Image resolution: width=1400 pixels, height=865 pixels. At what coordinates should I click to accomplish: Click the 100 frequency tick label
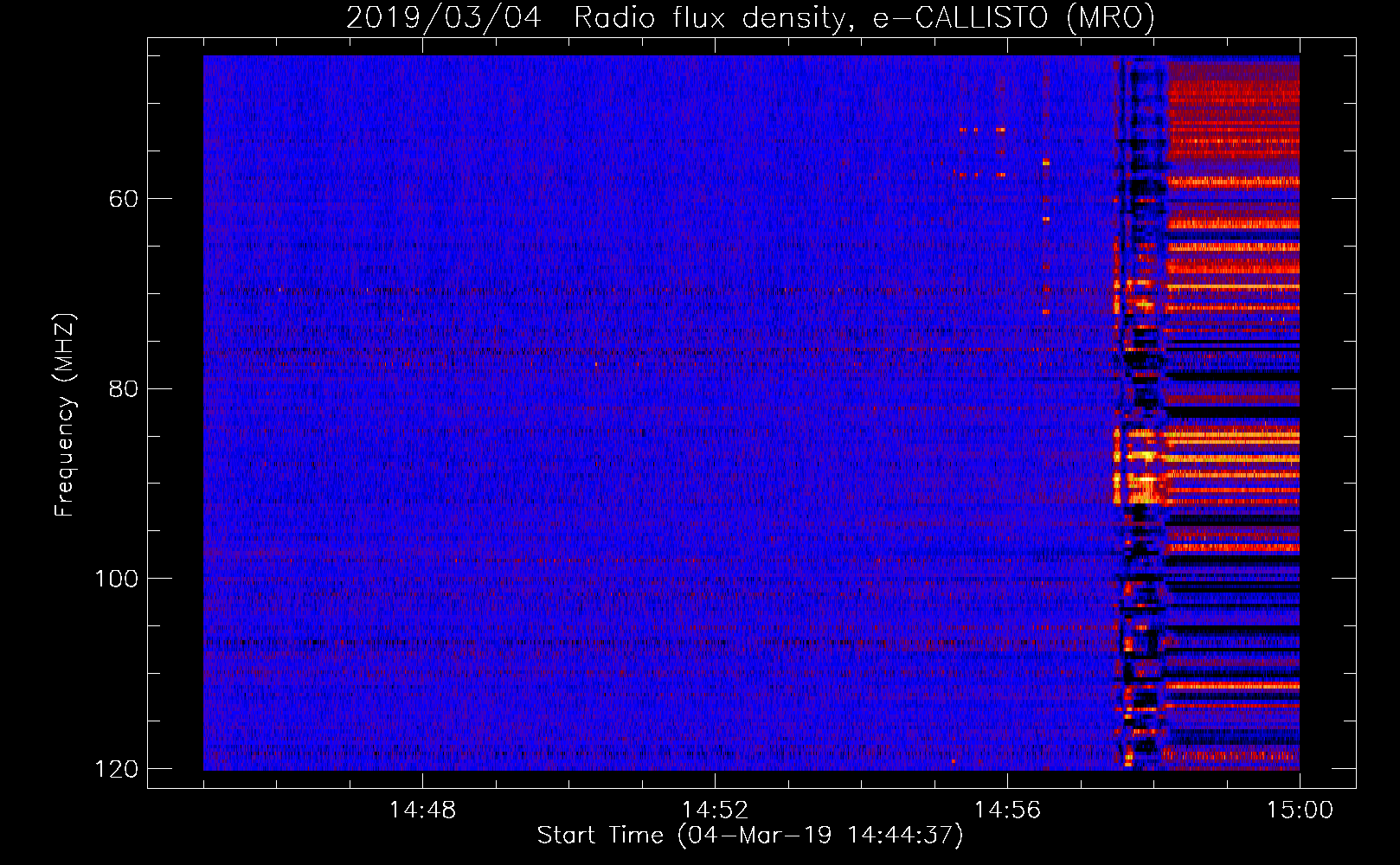pyautogui.click(x=116, y=579)
